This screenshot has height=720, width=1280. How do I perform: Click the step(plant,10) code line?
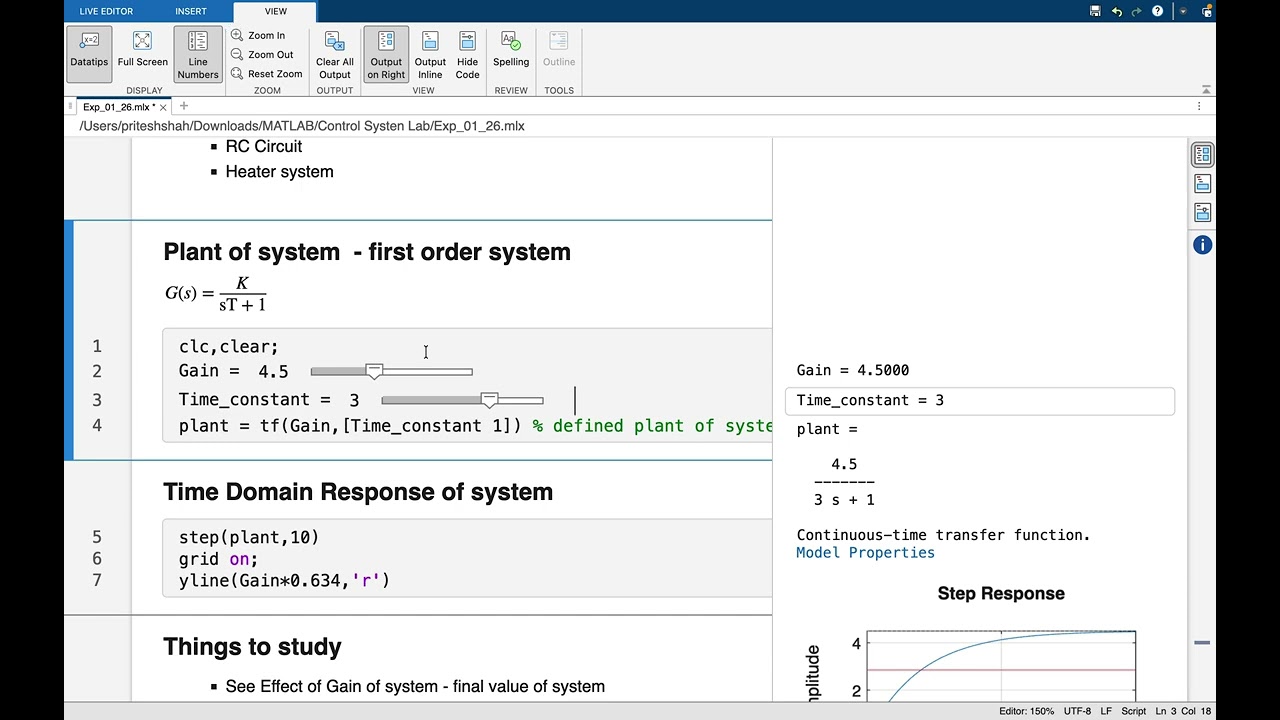(x=249, y=538)
